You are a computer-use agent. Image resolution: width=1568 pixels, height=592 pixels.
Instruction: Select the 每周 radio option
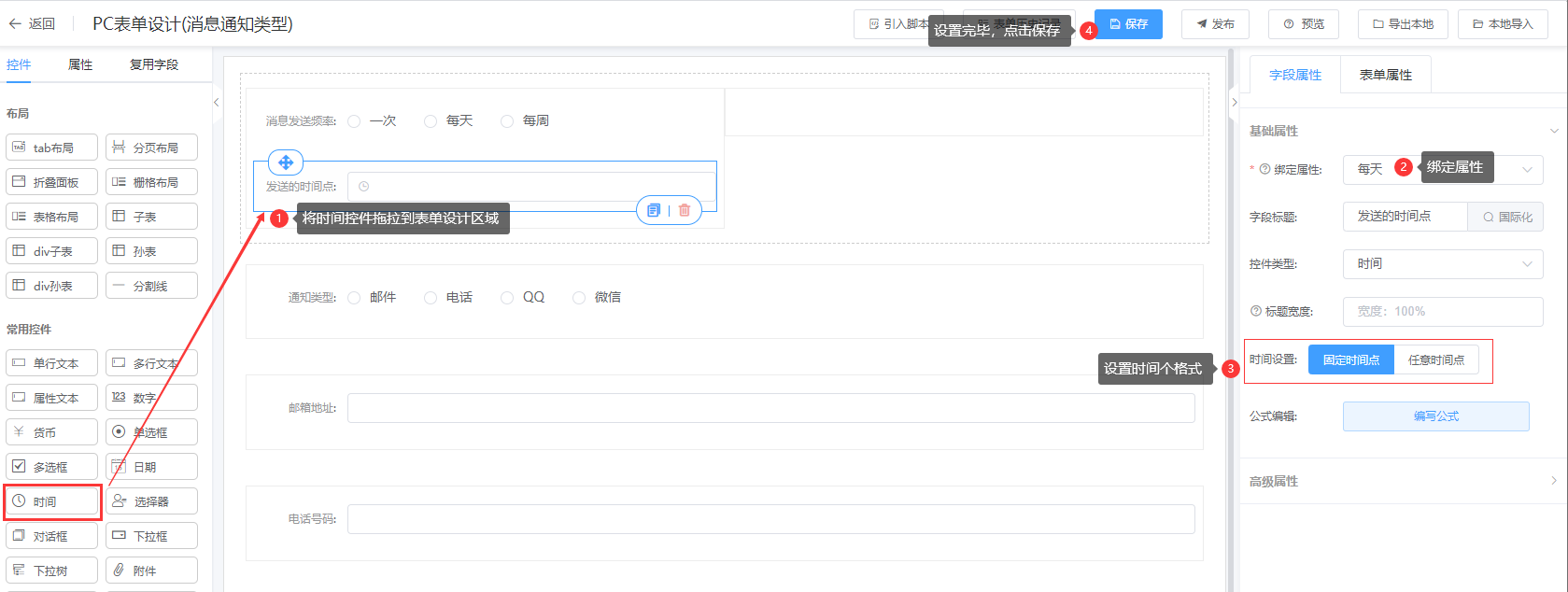507,121
